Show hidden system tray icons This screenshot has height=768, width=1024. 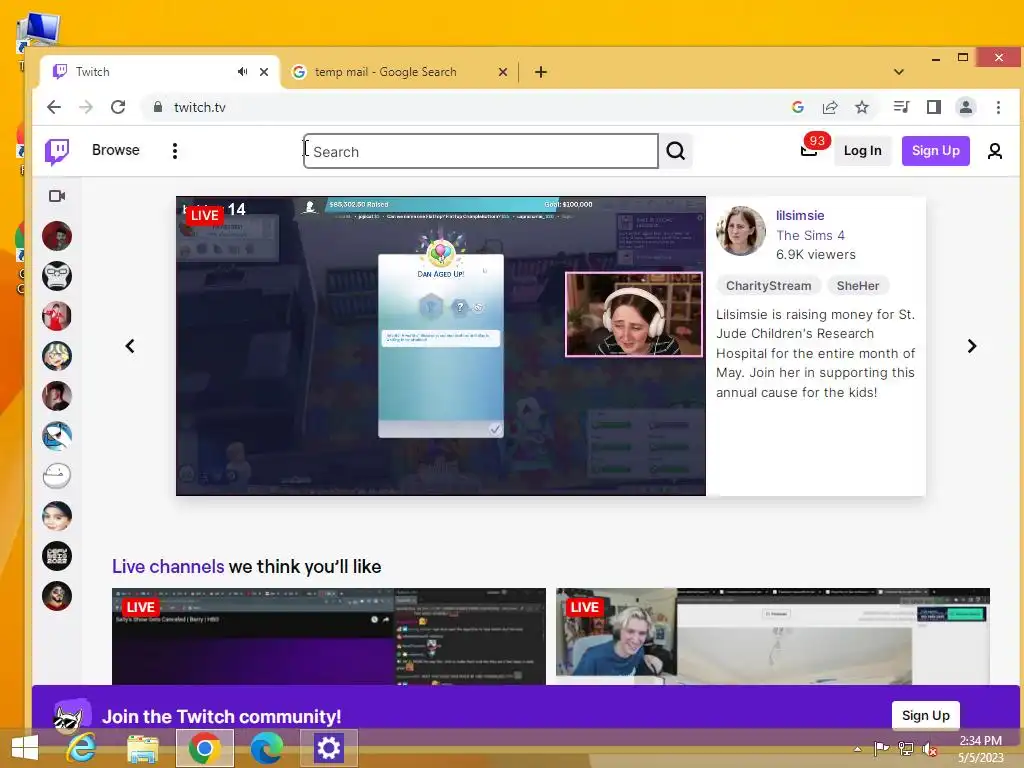click(857, 749)
